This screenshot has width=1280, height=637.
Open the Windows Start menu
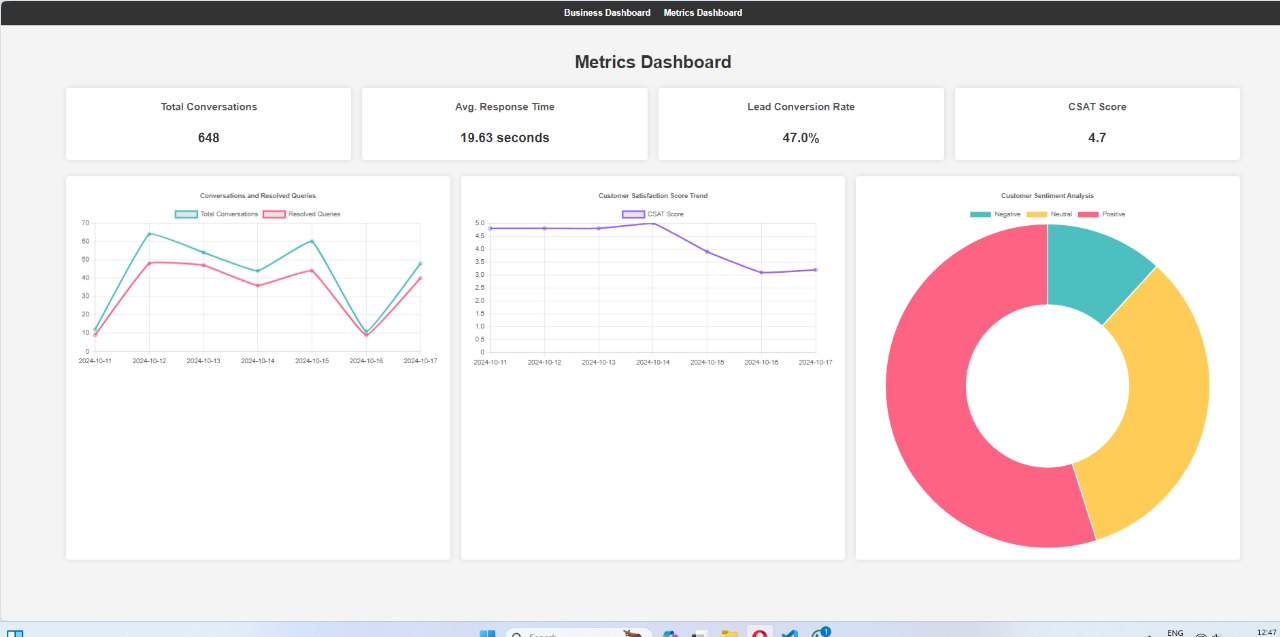tap(487, 633)
